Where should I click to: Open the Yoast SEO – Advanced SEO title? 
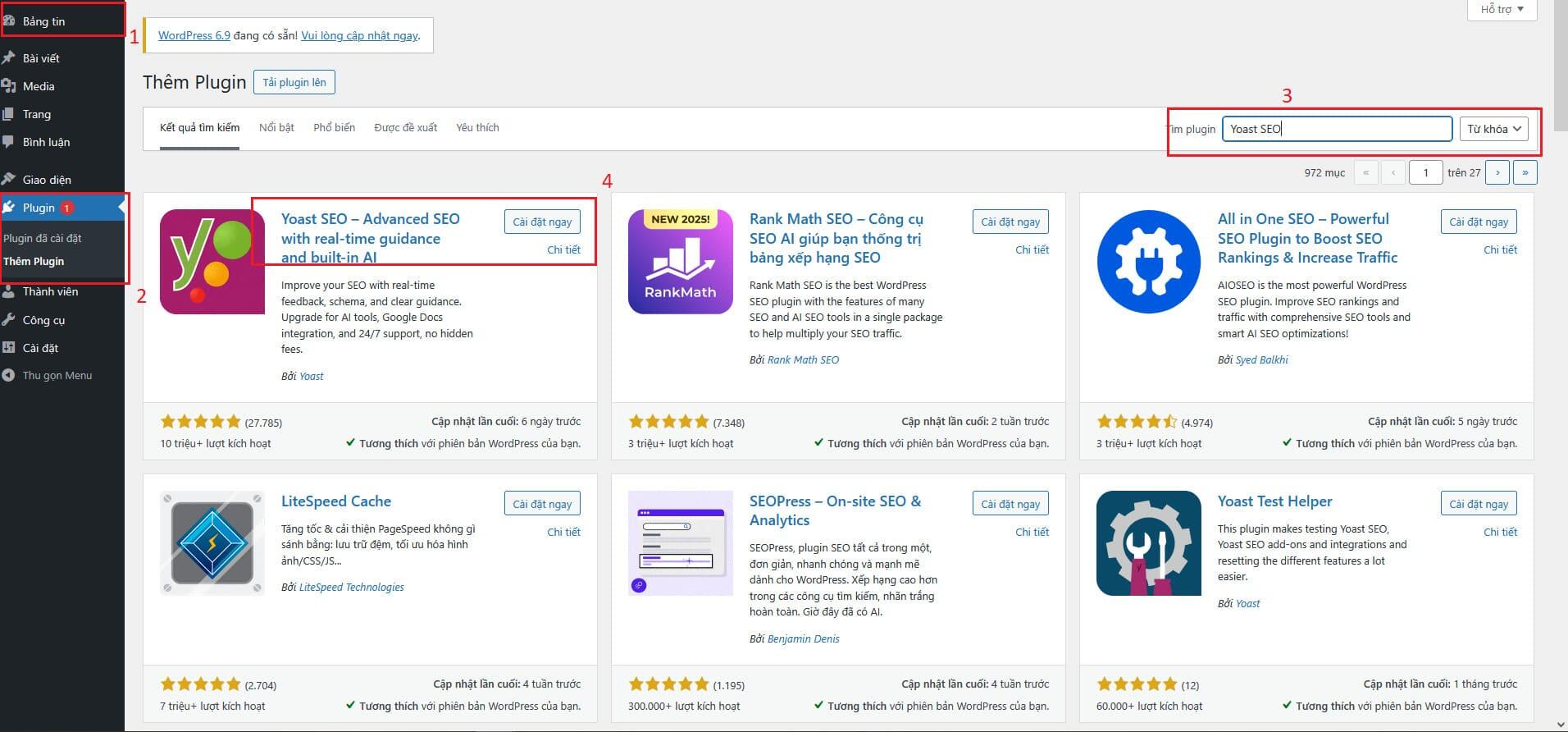click(370, 238)
